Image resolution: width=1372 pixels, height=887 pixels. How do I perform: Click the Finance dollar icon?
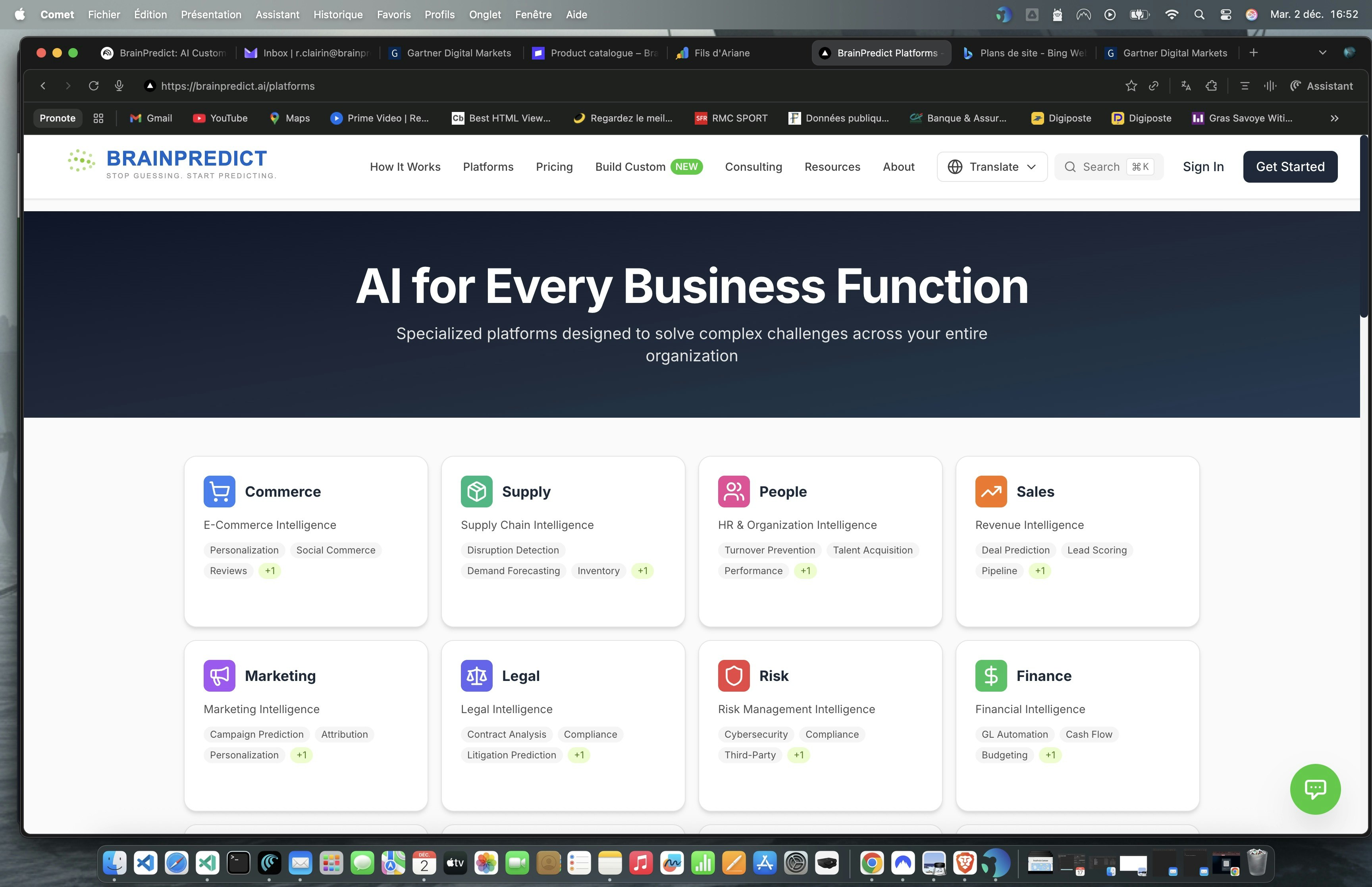point(991,676)
